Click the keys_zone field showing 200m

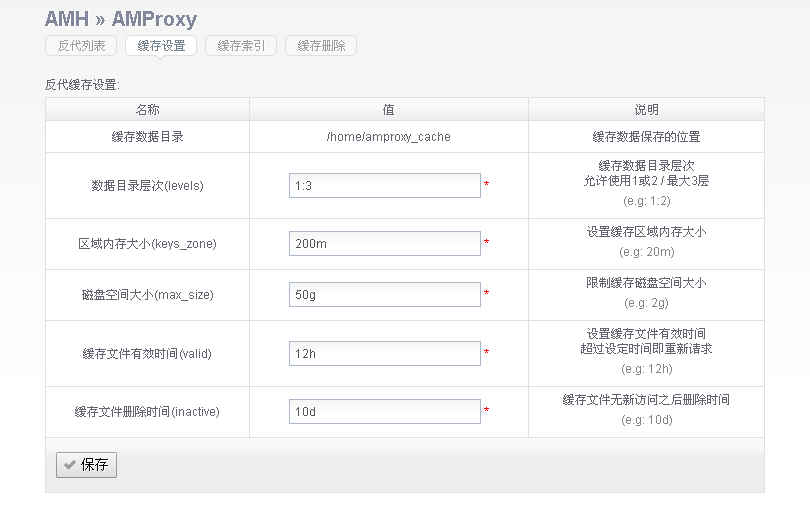[385, 244]
